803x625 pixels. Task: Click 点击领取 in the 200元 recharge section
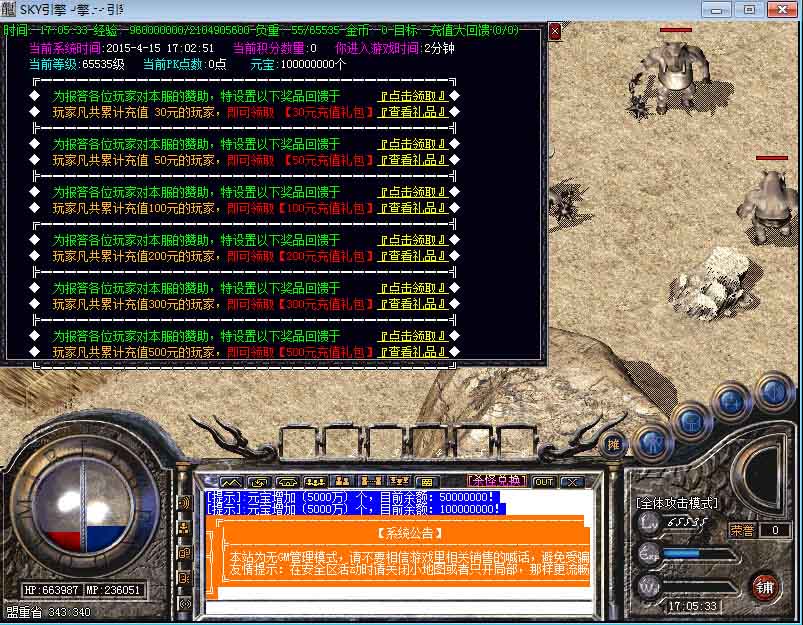[413, 240]
